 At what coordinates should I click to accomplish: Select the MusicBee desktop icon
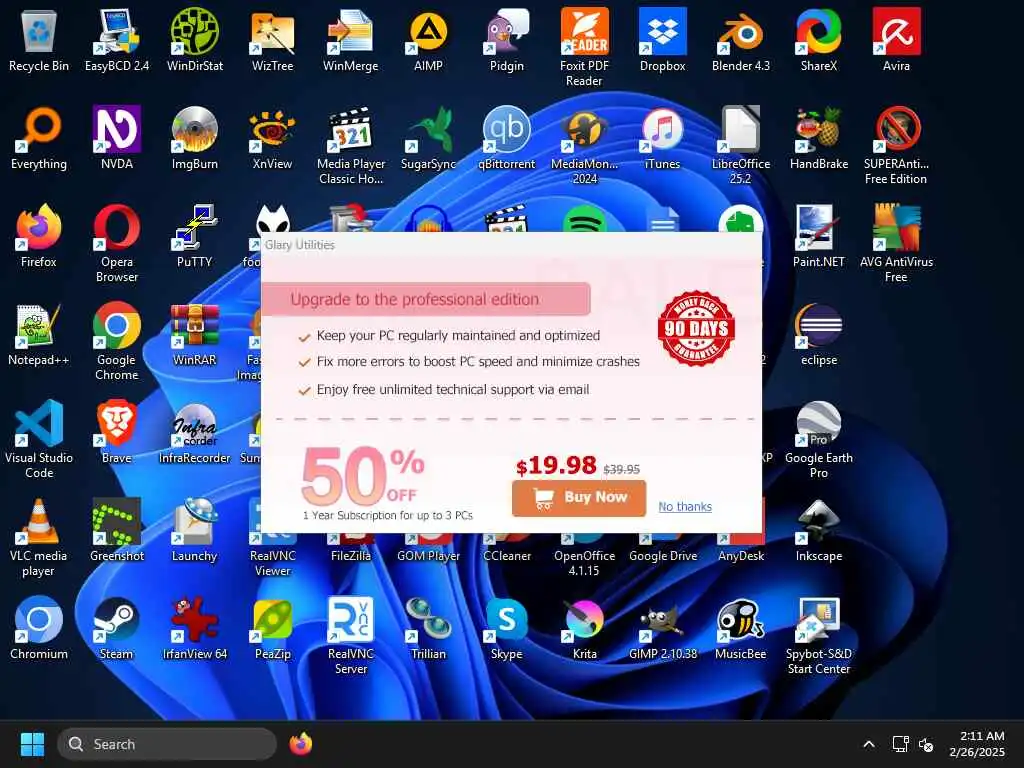(x=741, y=628)
